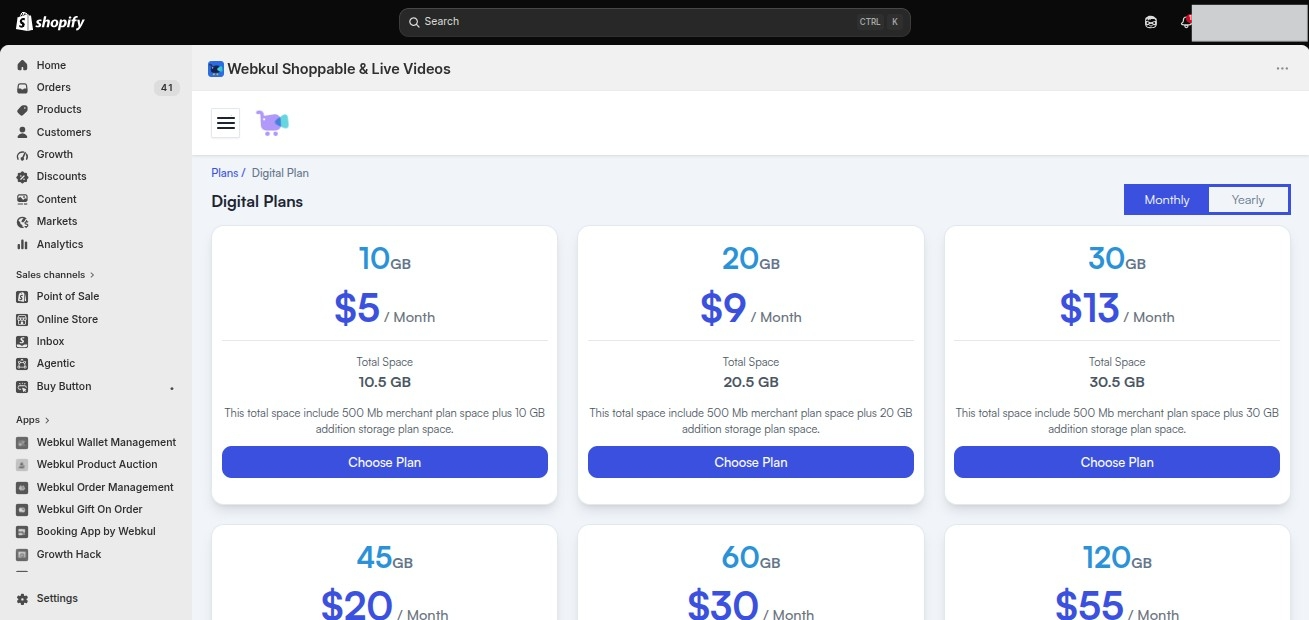The height and width of the screenshot is (620, 1309).
Task: Expand the Sales channels section
Action: (x=55, y=274)
